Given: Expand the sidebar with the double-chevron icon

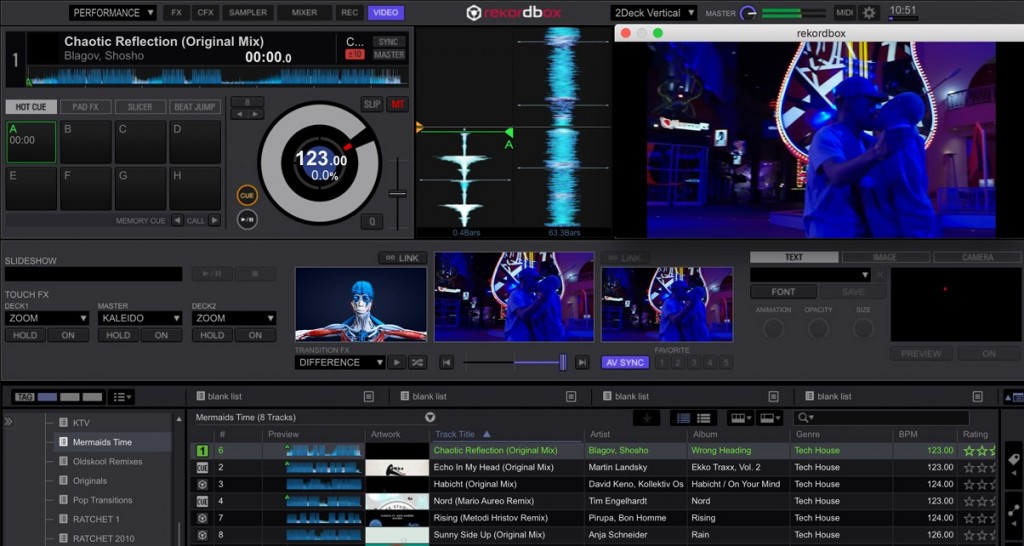Looking at the screenshot, I should click(x=8, y=422).
